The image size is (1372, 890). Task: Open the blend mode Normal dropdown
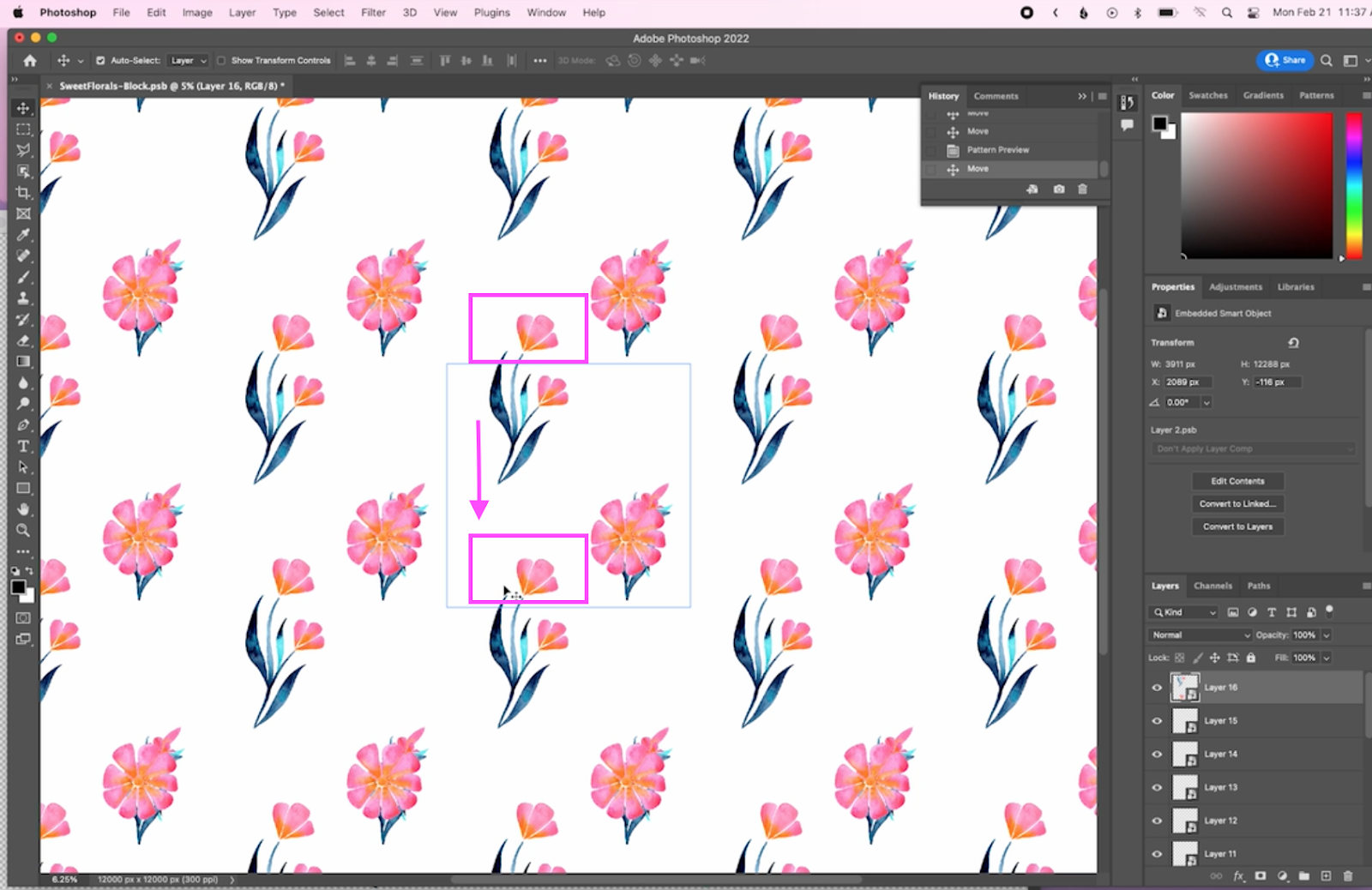(1200, 635)
